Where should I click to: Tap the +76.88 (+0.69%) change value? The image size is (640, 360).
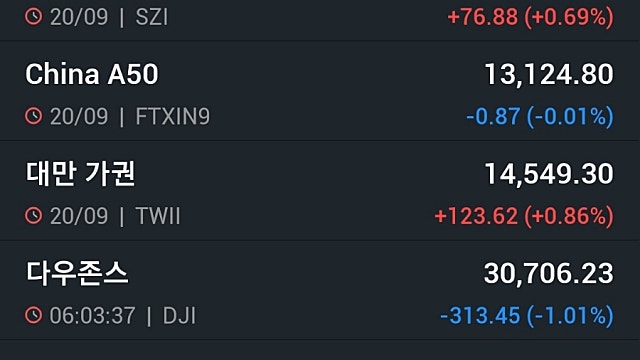[531, 17]
